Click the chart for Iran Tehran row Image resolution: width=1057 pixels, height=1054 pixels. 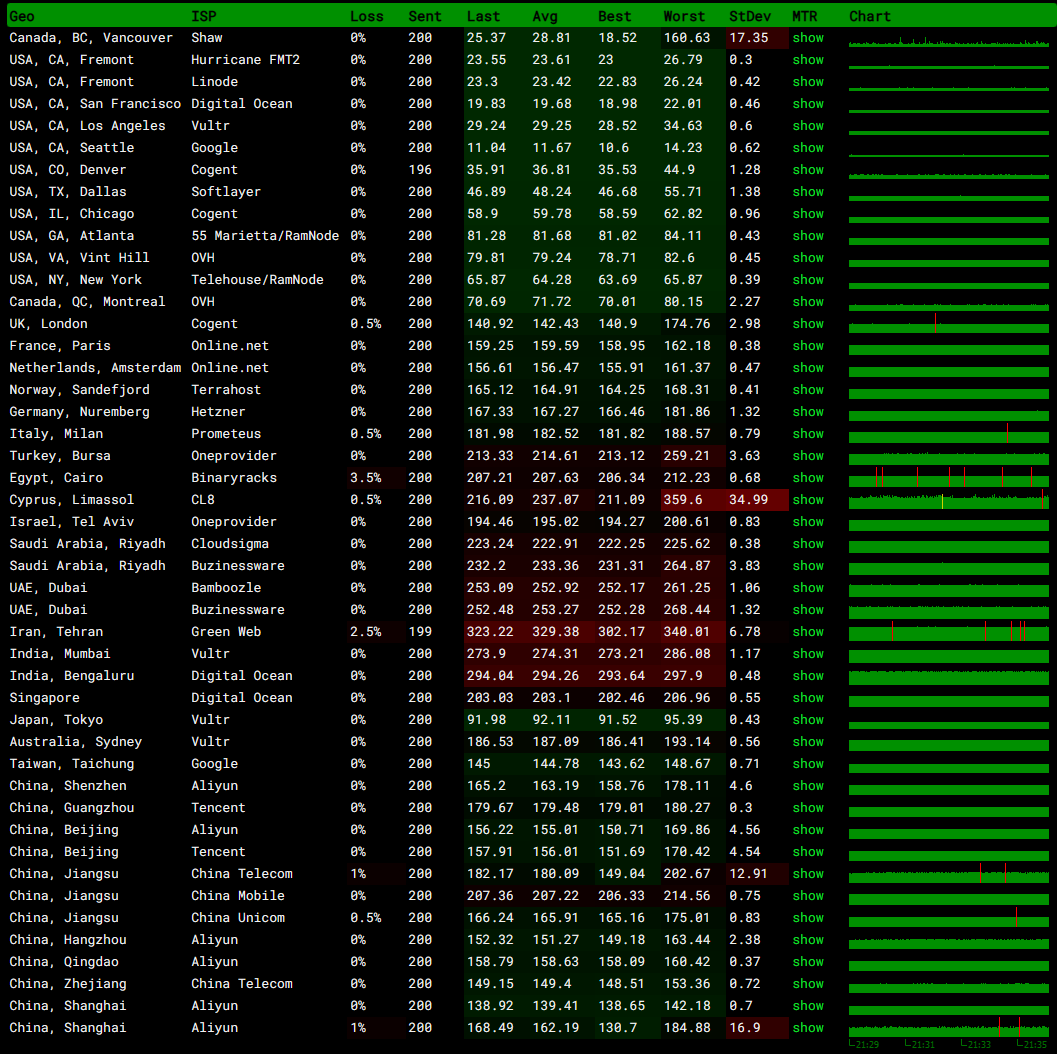(x=948, y=631)
